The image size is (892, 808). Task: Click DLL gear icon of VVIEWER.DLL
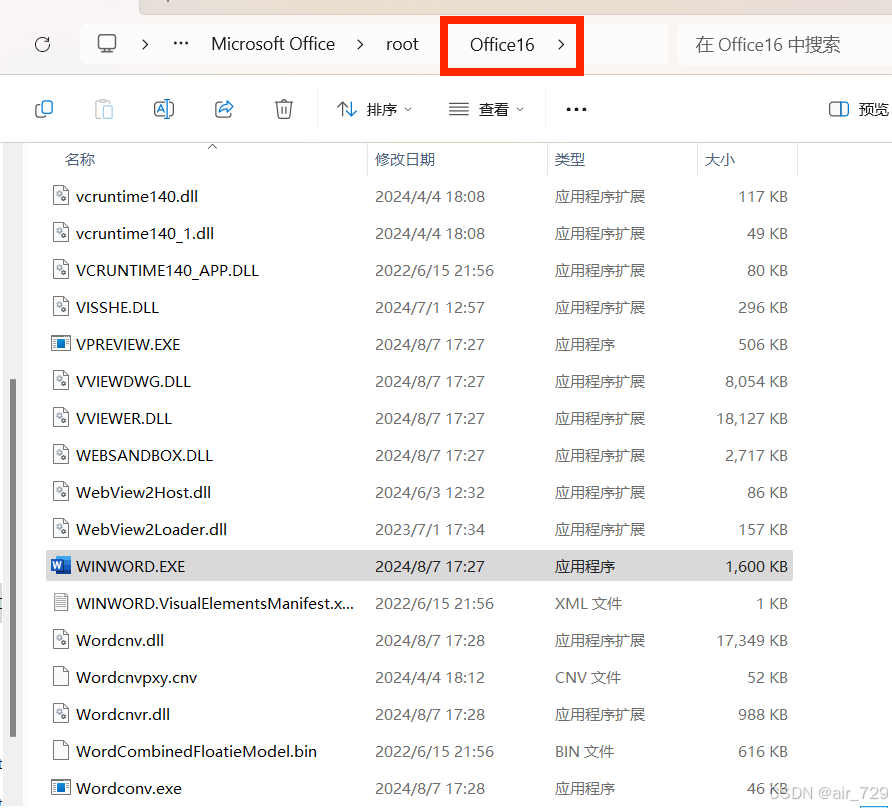61,417
